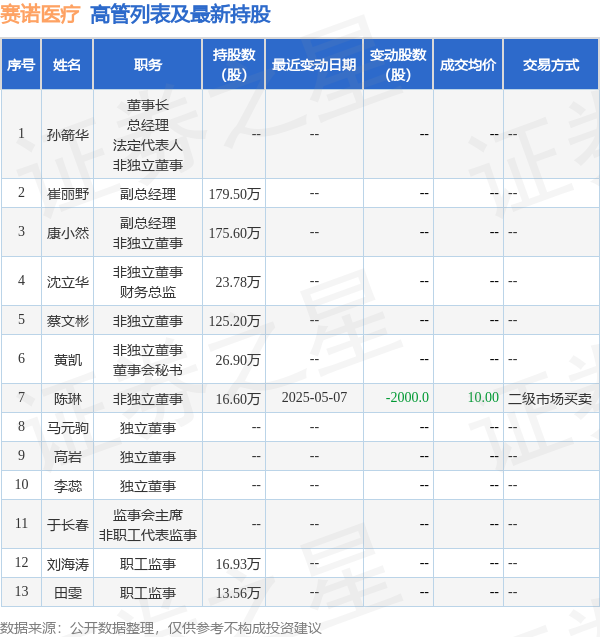Click the 董事会秘书 position text

click(x=148, y=370)
